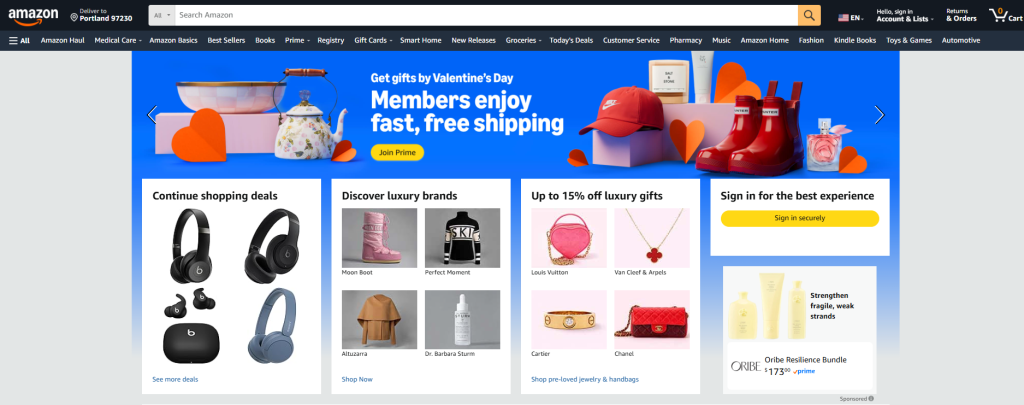Select the pink Moon Boot thumbnail
The width and height of the screenshot is (1024, 405).
tap(379, 238)
